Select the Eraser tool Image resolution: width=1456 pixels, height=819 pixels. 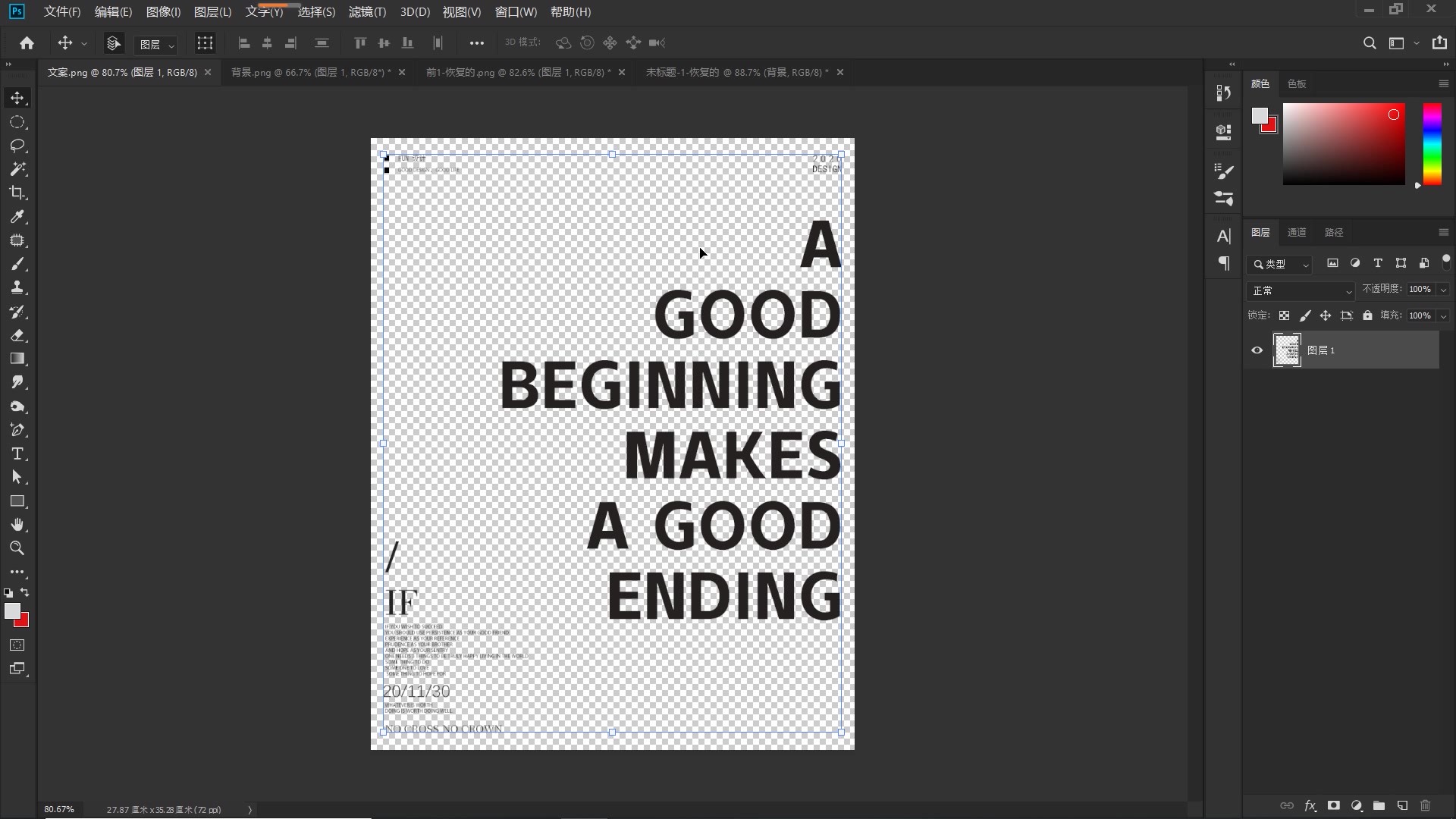click(x=17, y=335)
